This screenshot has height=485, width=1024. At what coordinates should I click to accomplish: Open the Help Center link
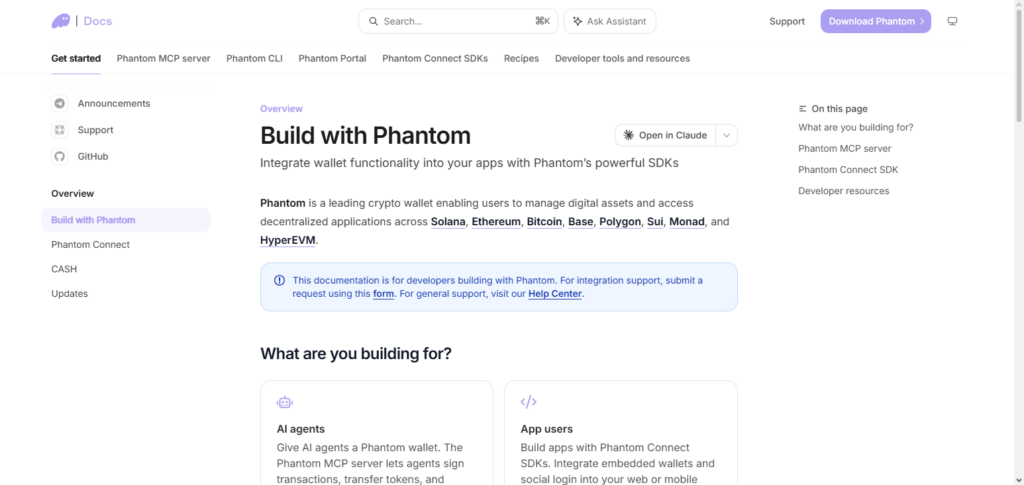tap(555, 294)
